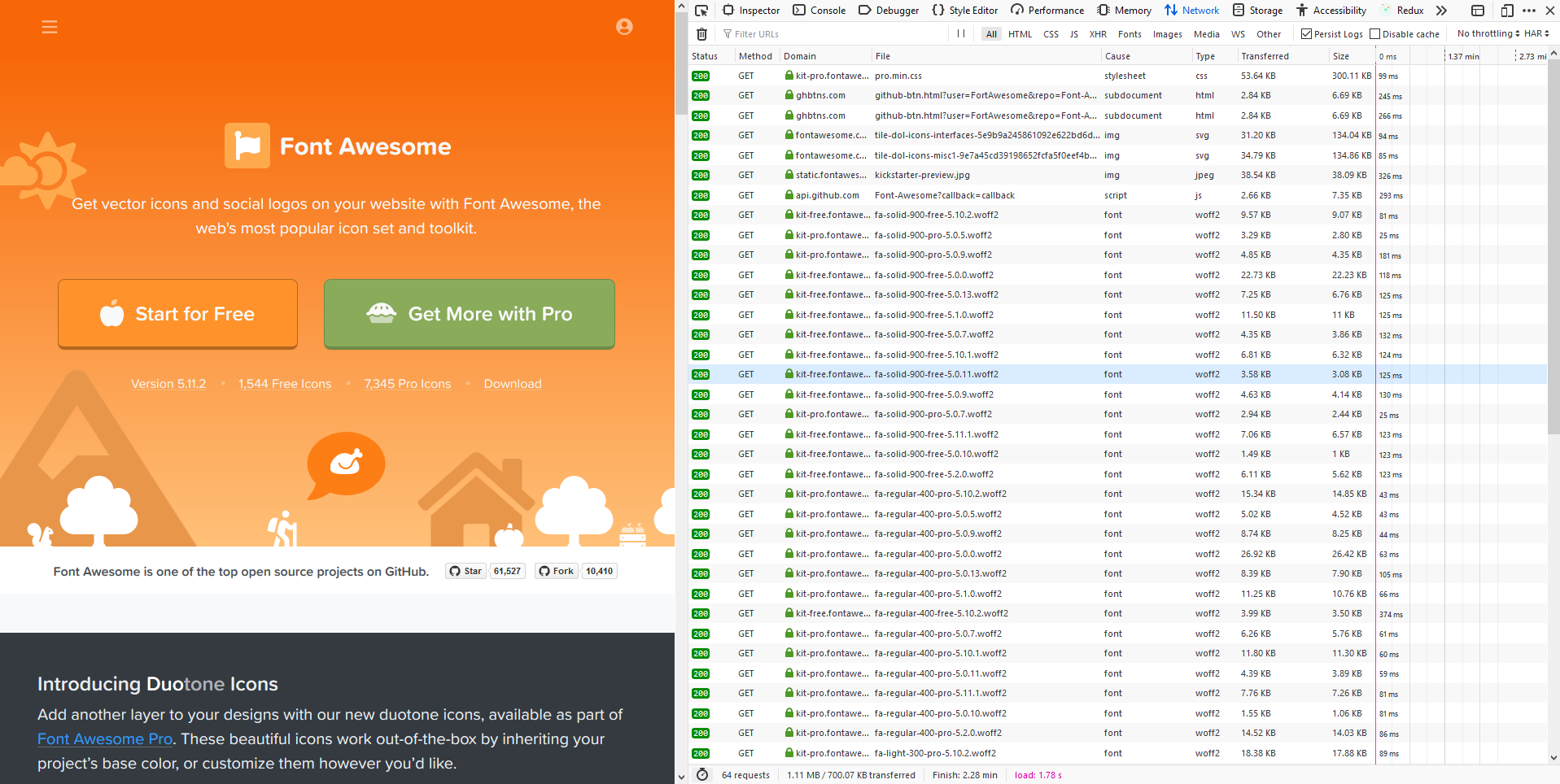Click the GitHub Star button

point(465,571)
